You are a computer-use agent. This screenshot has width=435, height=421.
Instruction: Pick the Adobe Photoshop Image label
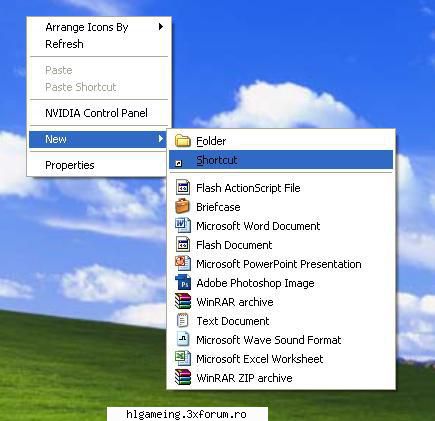pyautogui.click(x=255, y=283)
